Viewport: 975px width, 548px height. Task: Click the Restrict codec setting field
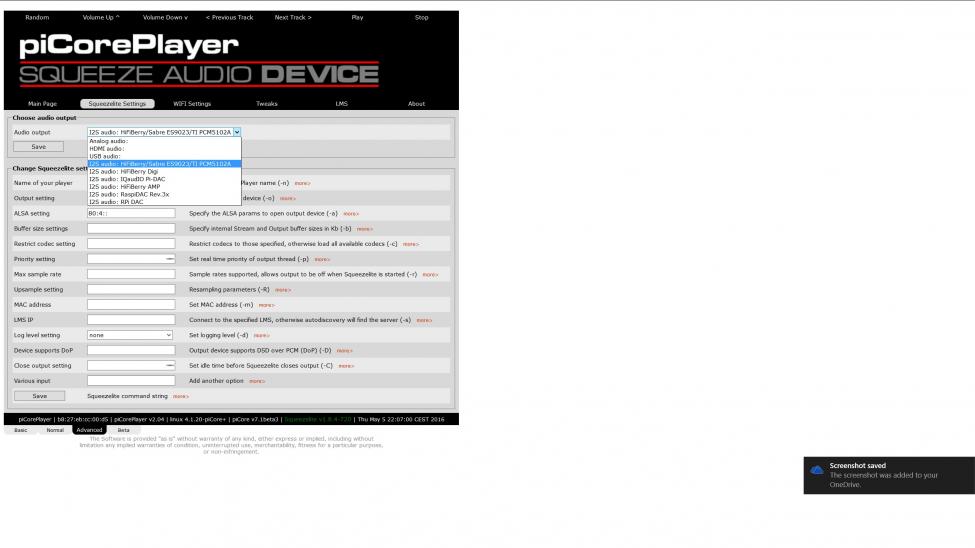(x=131, y=244)
